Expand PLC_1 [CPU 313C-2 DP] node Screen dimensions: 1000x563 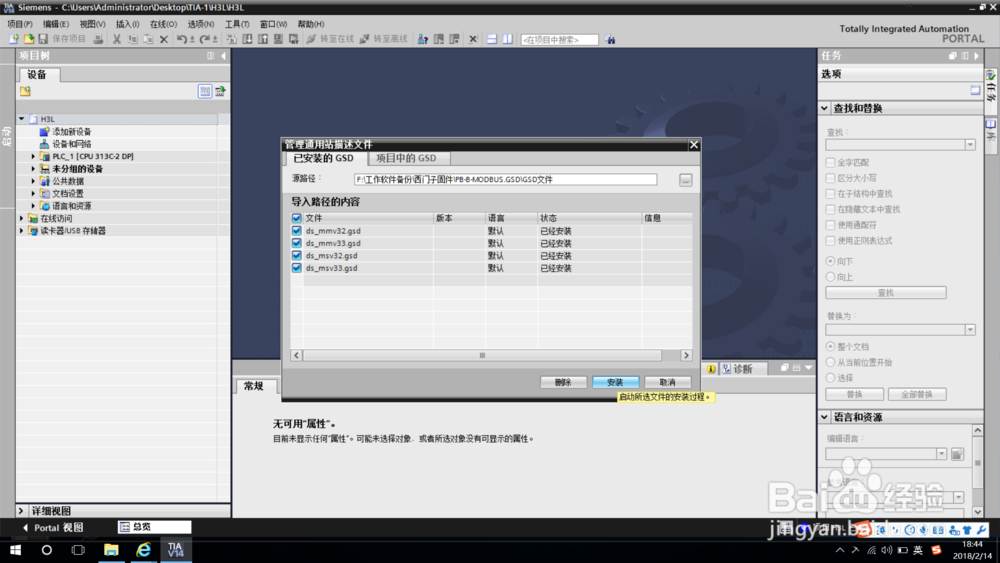point(33,156)
